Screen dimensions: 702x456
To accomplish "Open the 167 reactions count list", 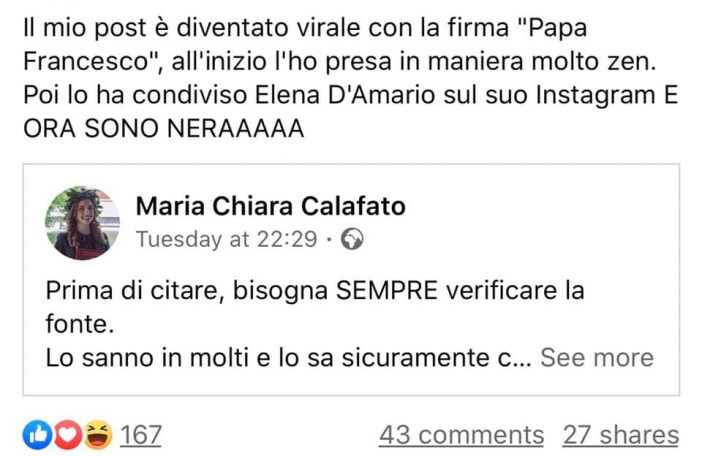I will pos(141,435).
